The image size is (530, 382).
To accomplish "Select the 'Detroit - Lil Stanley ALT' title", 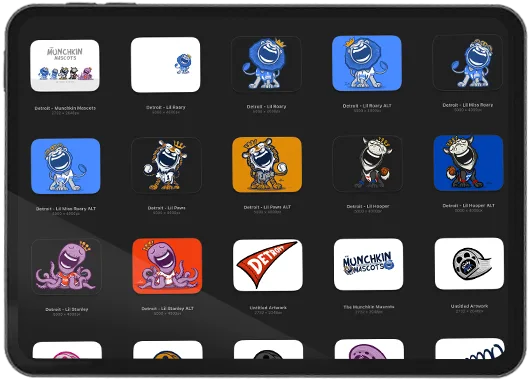I will pyautogui.click(x=168, y=309).
